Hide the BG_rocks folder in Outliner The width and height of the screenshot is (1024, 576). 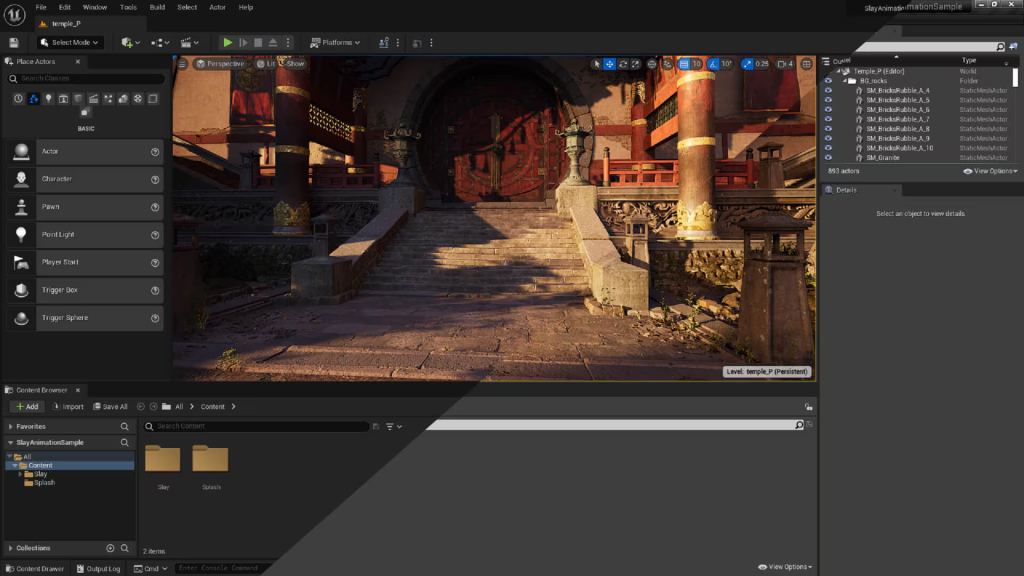(828, 81)
